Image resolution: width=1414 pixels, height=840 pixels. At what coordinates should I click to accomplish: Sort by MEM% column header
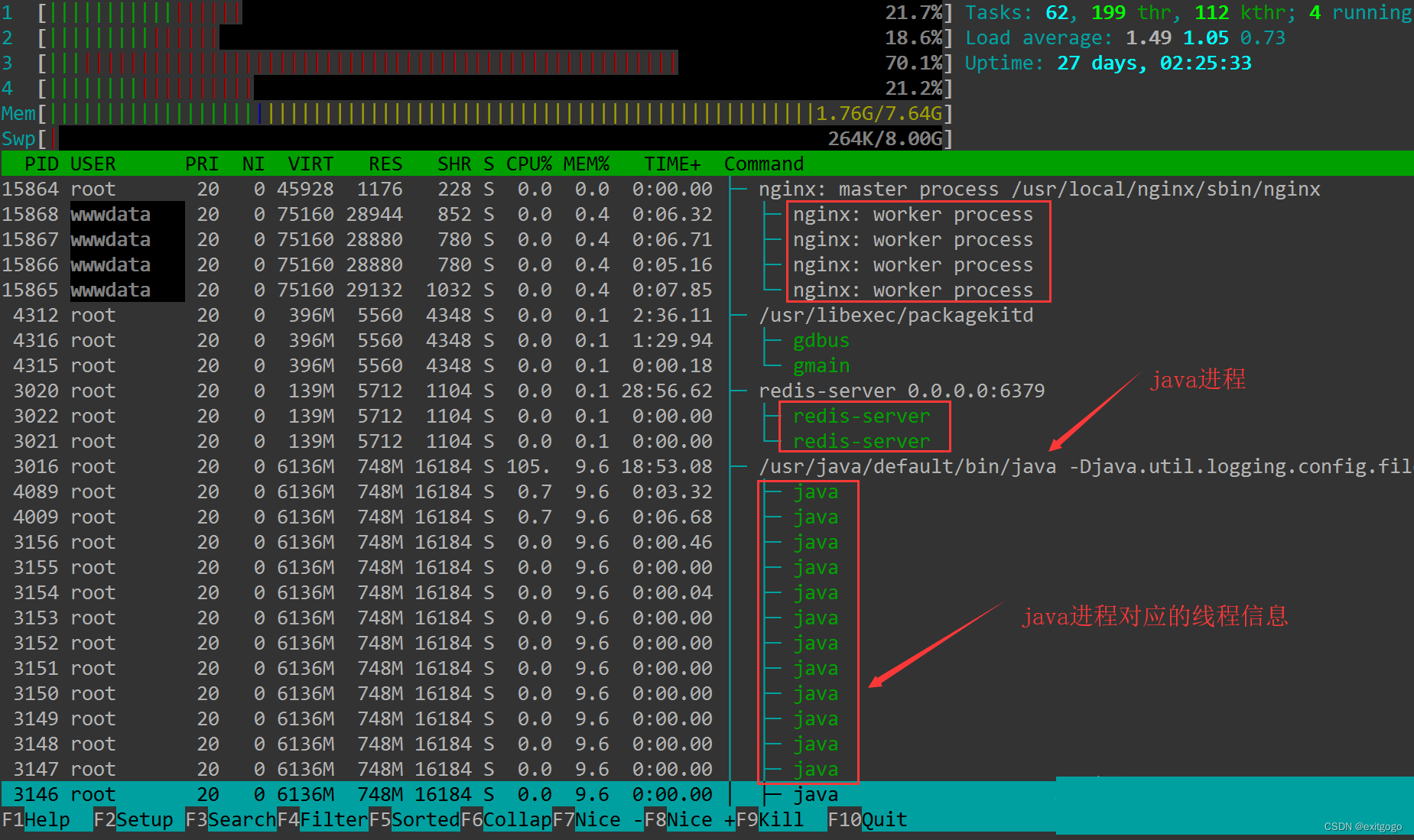click(x=586, y=164)
